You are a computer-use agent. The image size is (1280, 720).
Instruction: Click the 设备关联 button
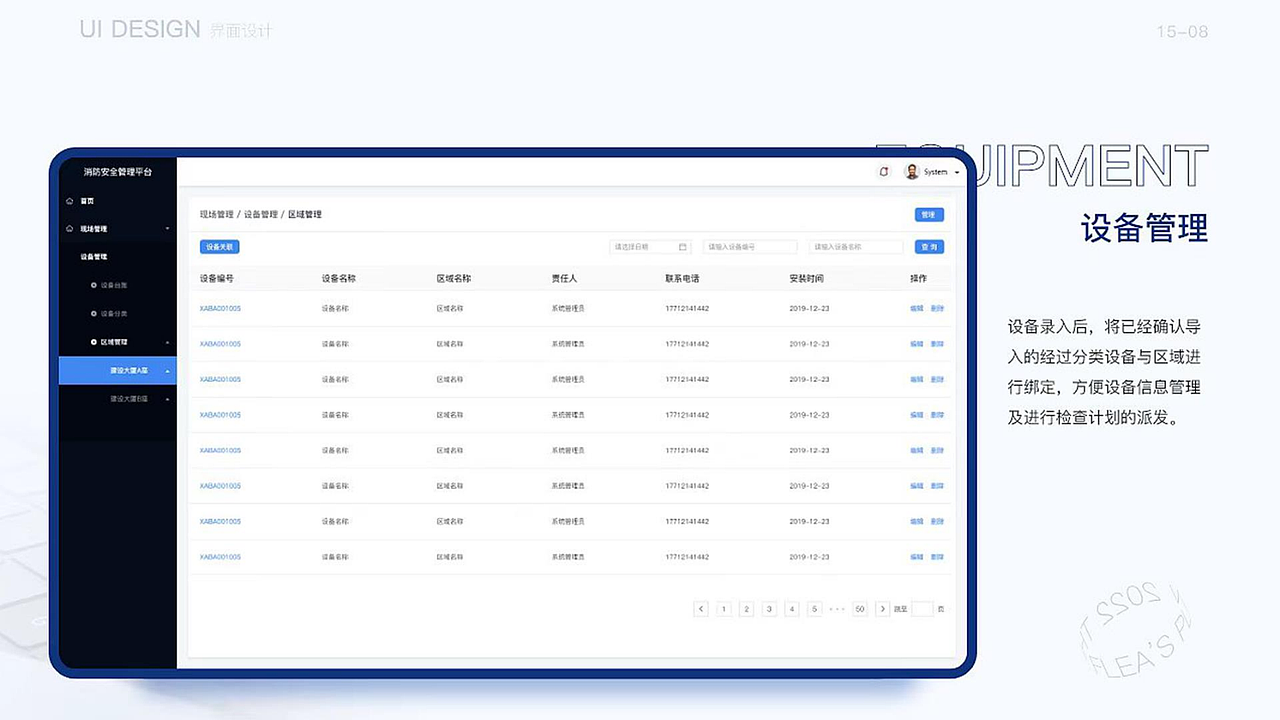click(x=219, y=247)
